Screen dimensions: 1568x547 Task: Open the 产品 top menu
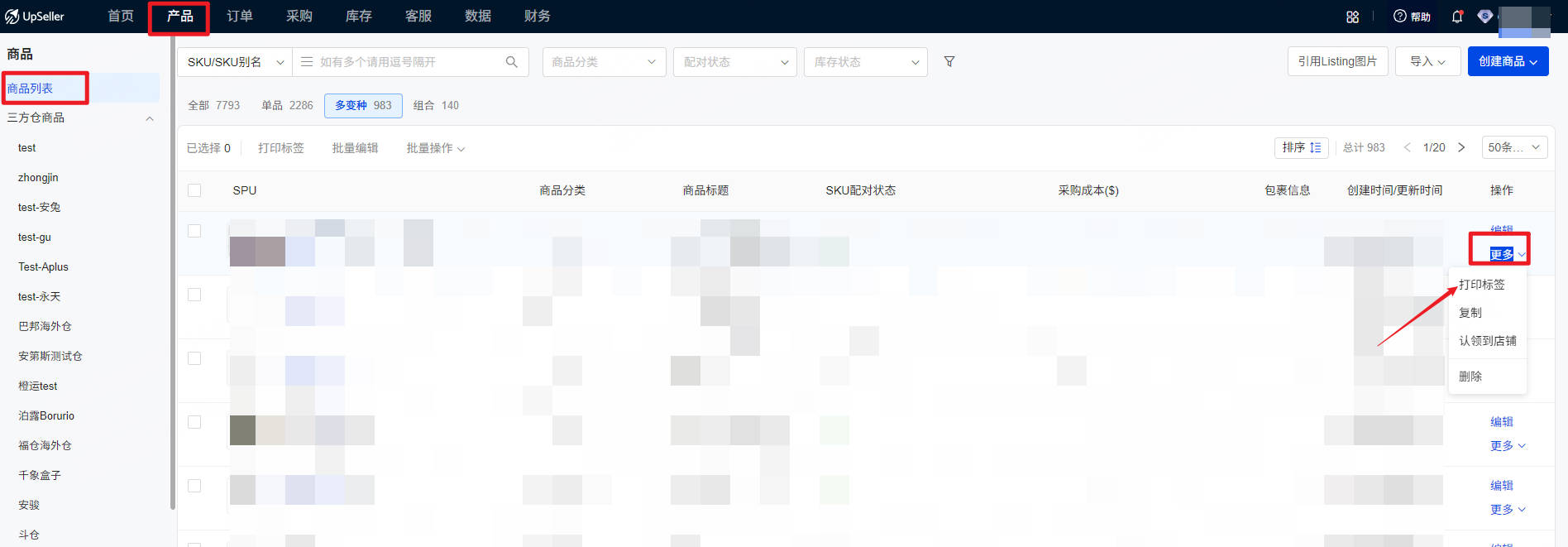(x=179, y=16)
